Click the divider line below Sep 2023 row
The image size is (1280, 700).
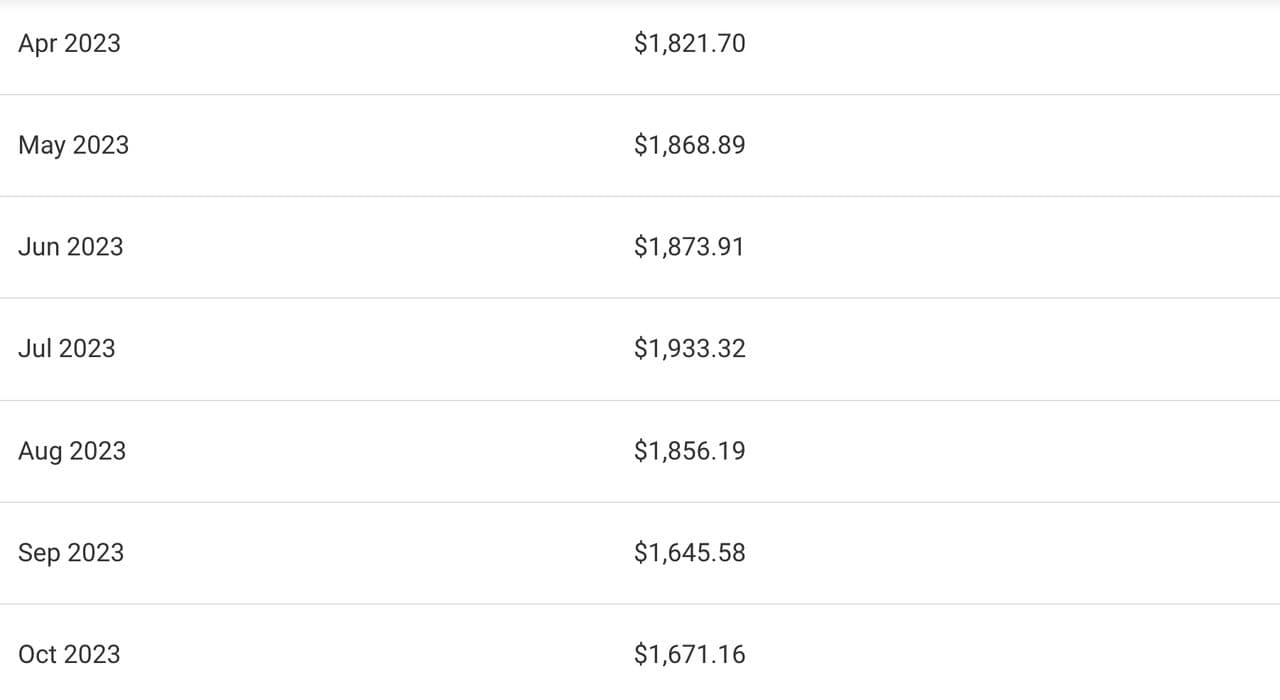(640, 604)
